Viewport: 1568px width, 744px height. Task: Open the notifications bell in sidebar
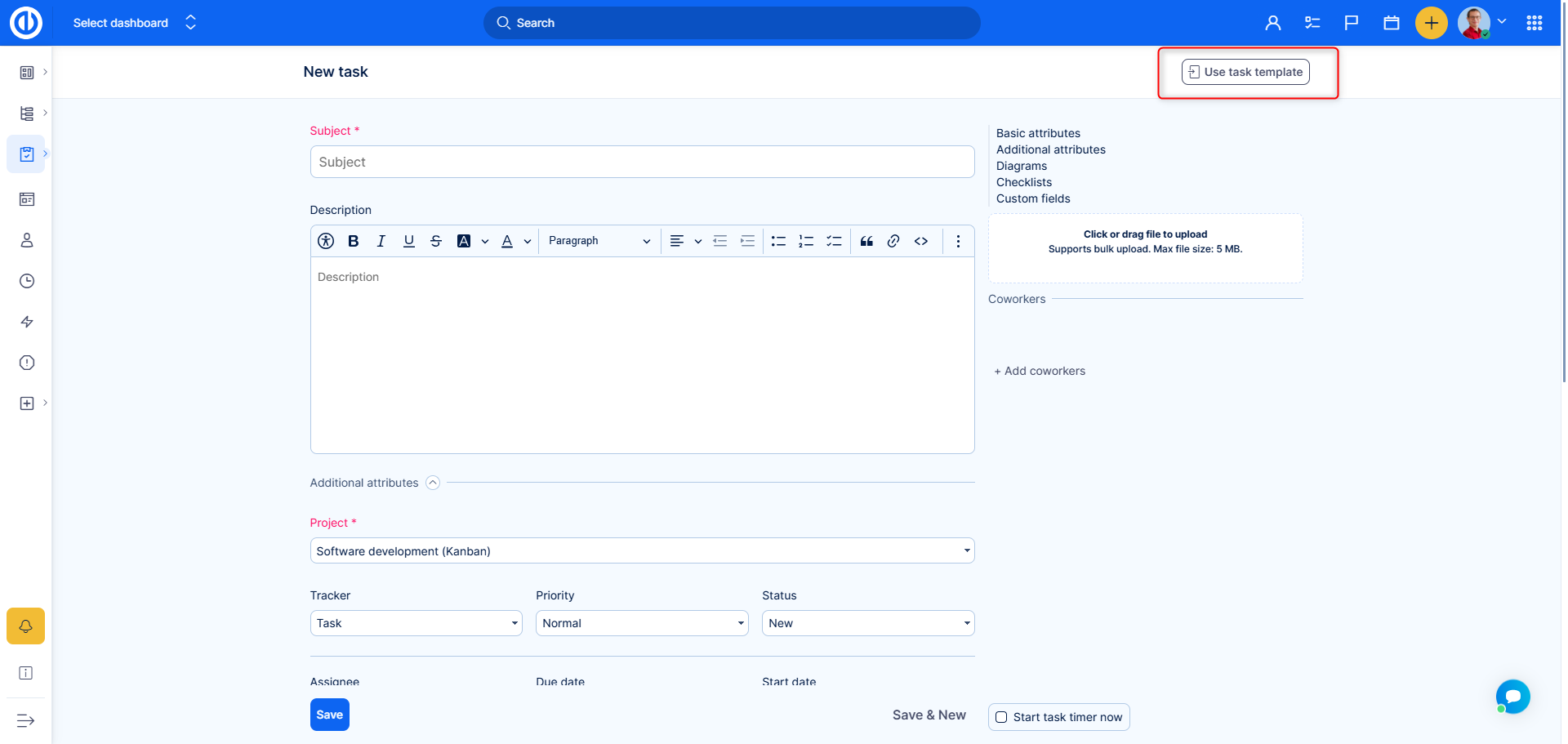(26, 626)
